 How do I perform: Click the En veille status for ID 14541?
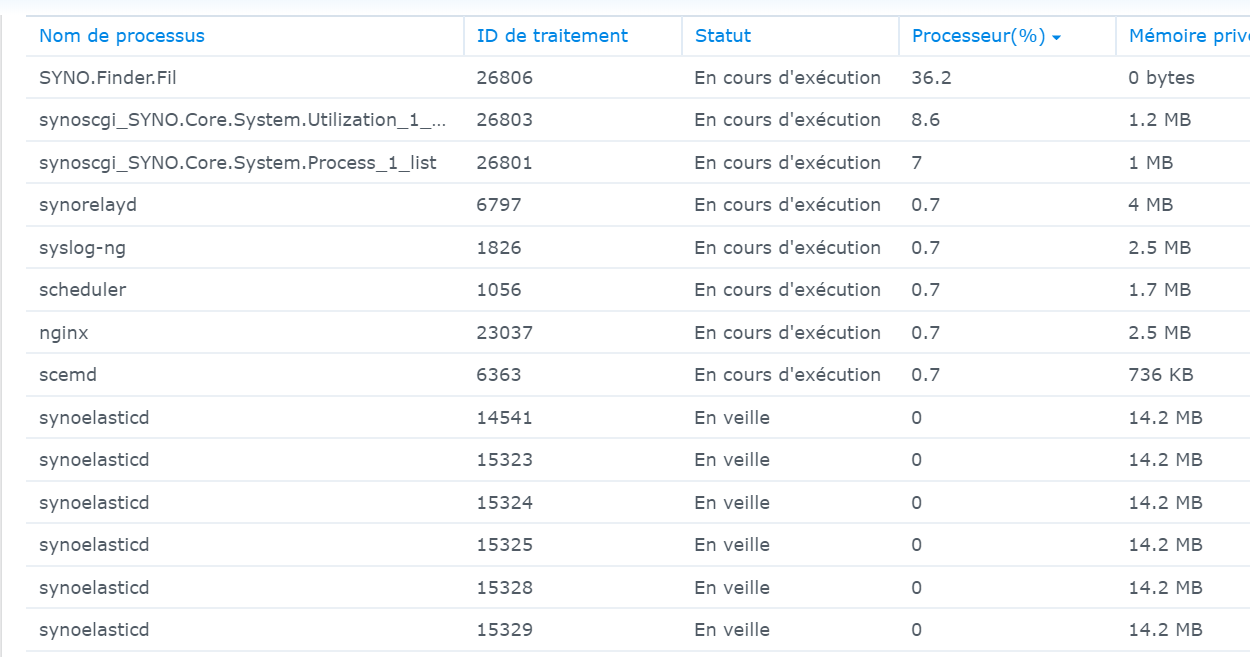pos(732,418)
